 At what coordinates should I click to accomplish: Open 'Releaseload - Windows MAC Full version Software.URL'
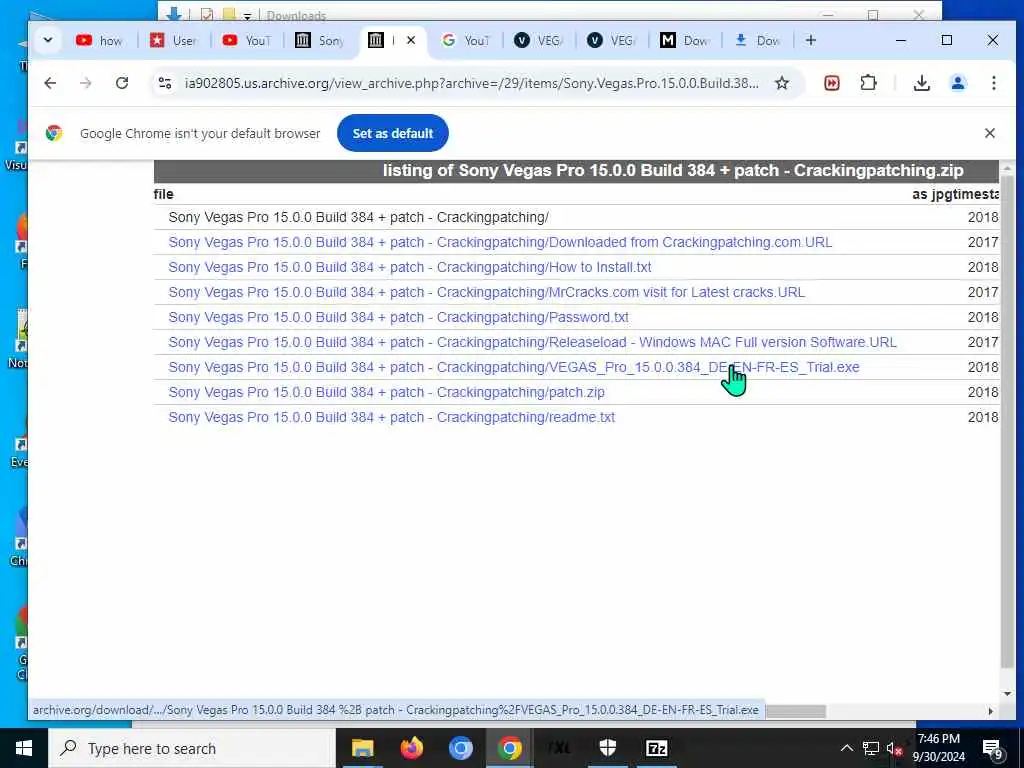pos(532,342)
